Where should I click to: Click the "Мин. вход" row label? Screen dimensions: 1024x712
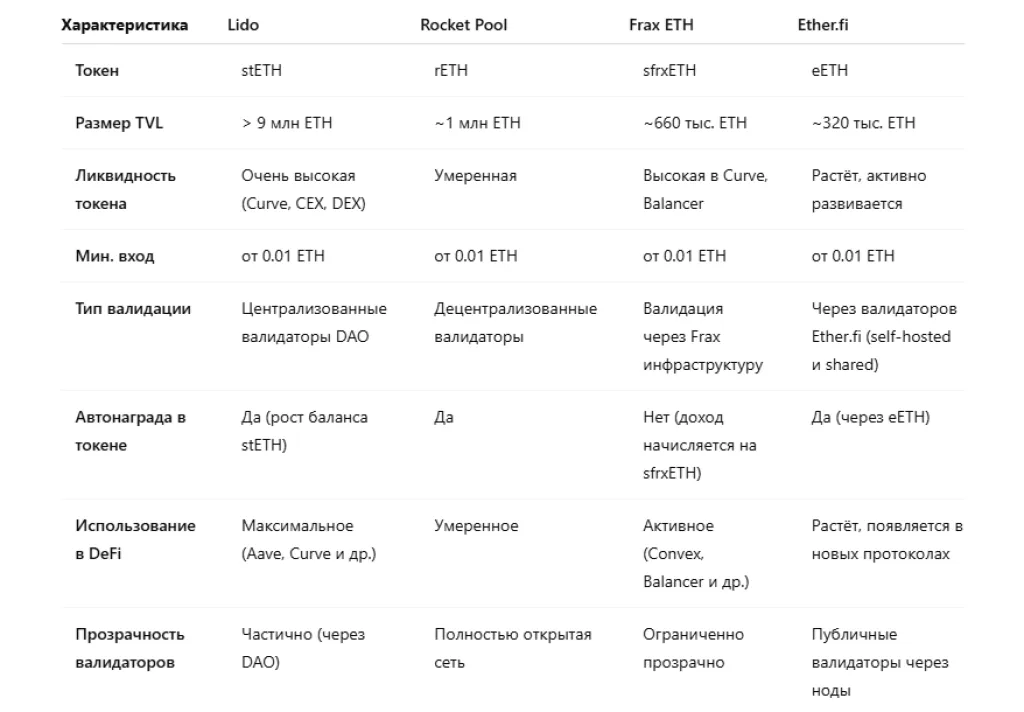(115, 256)
